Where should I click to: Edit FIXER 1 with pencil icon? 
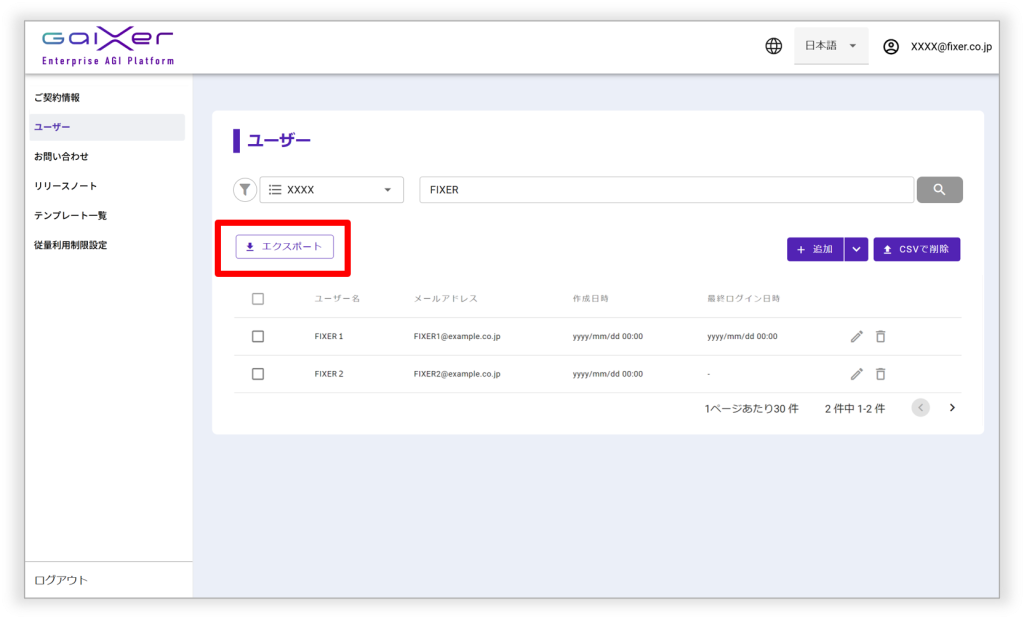pyautogui.click(x=856, y=337)
